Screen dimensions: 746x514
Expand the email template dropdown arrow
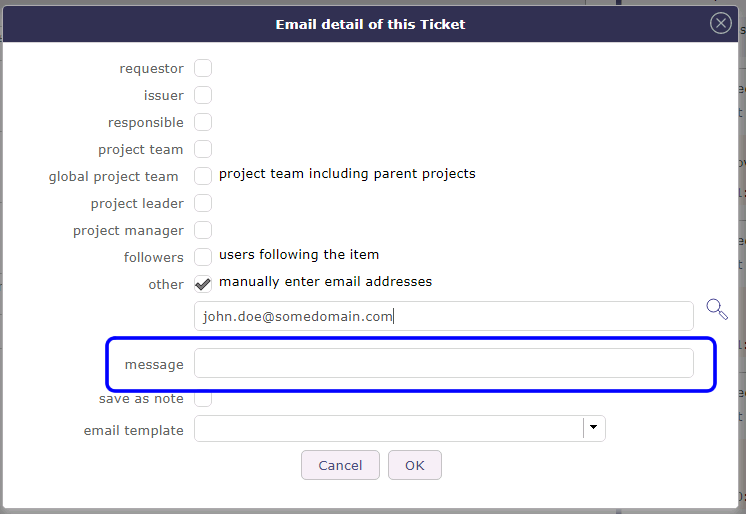point(594,429)
